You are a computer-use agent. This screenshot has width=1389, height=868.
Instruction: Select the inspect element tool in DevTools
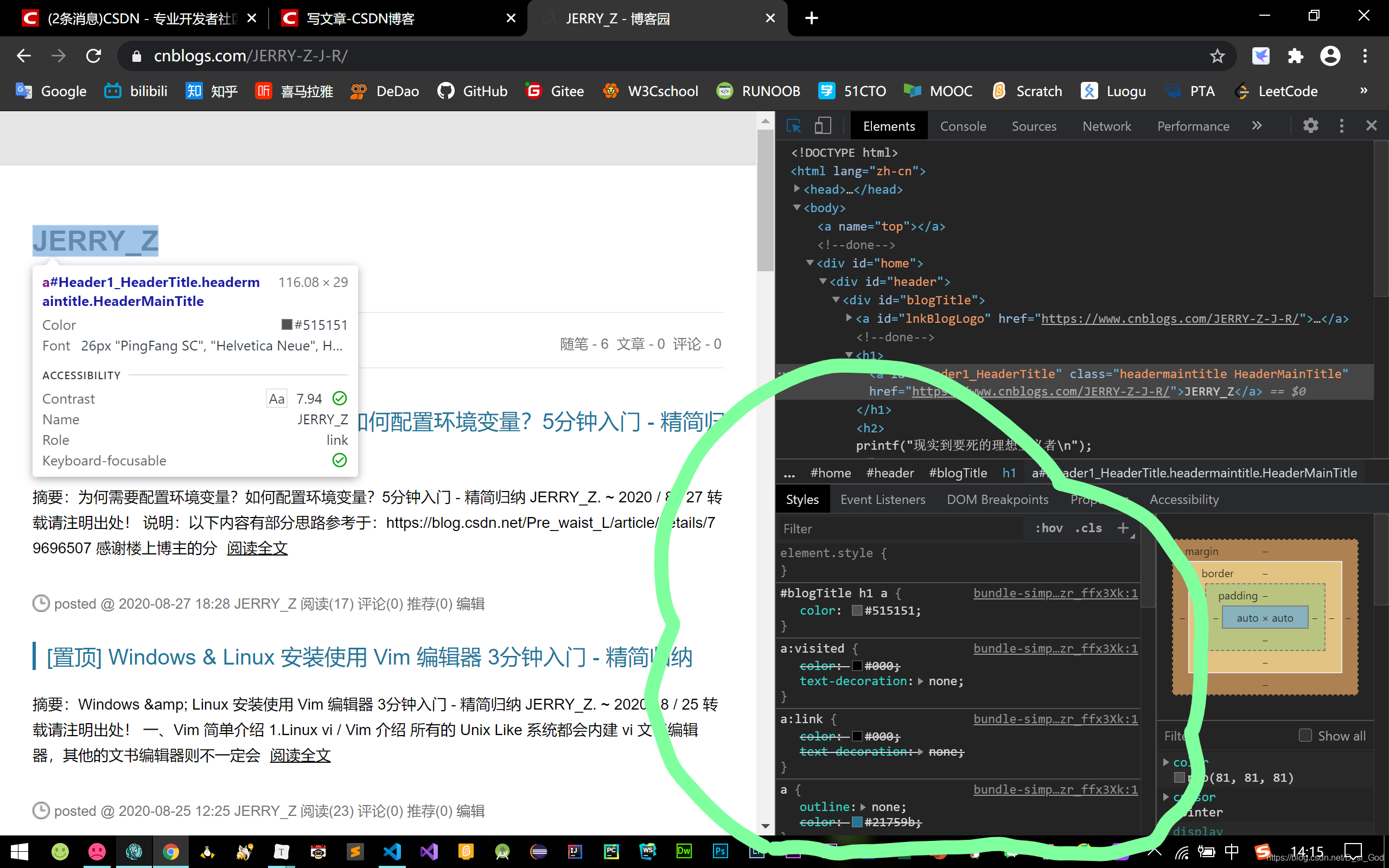point(794,125)
